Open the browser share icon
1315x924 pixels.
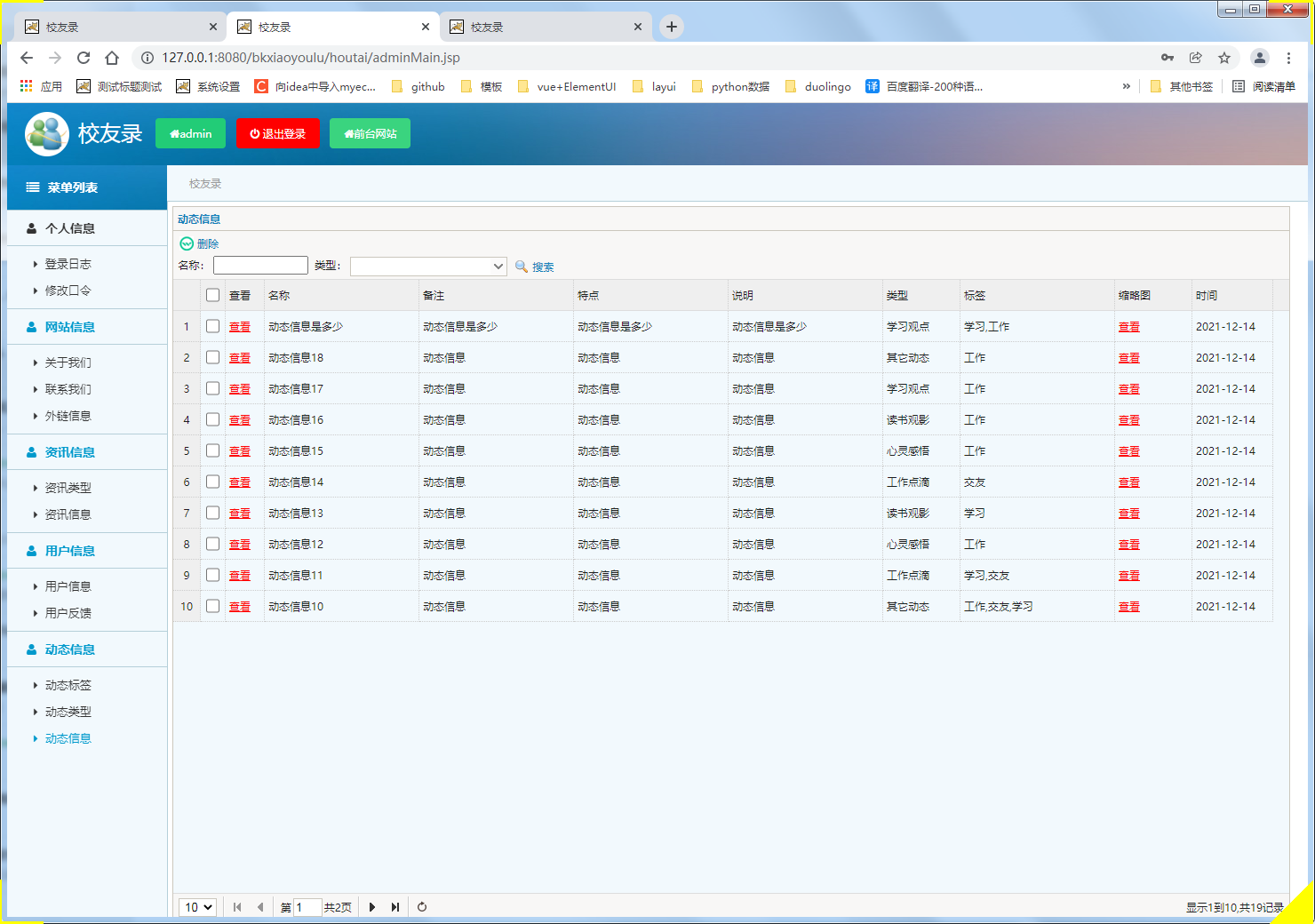tap(1196, 58)
